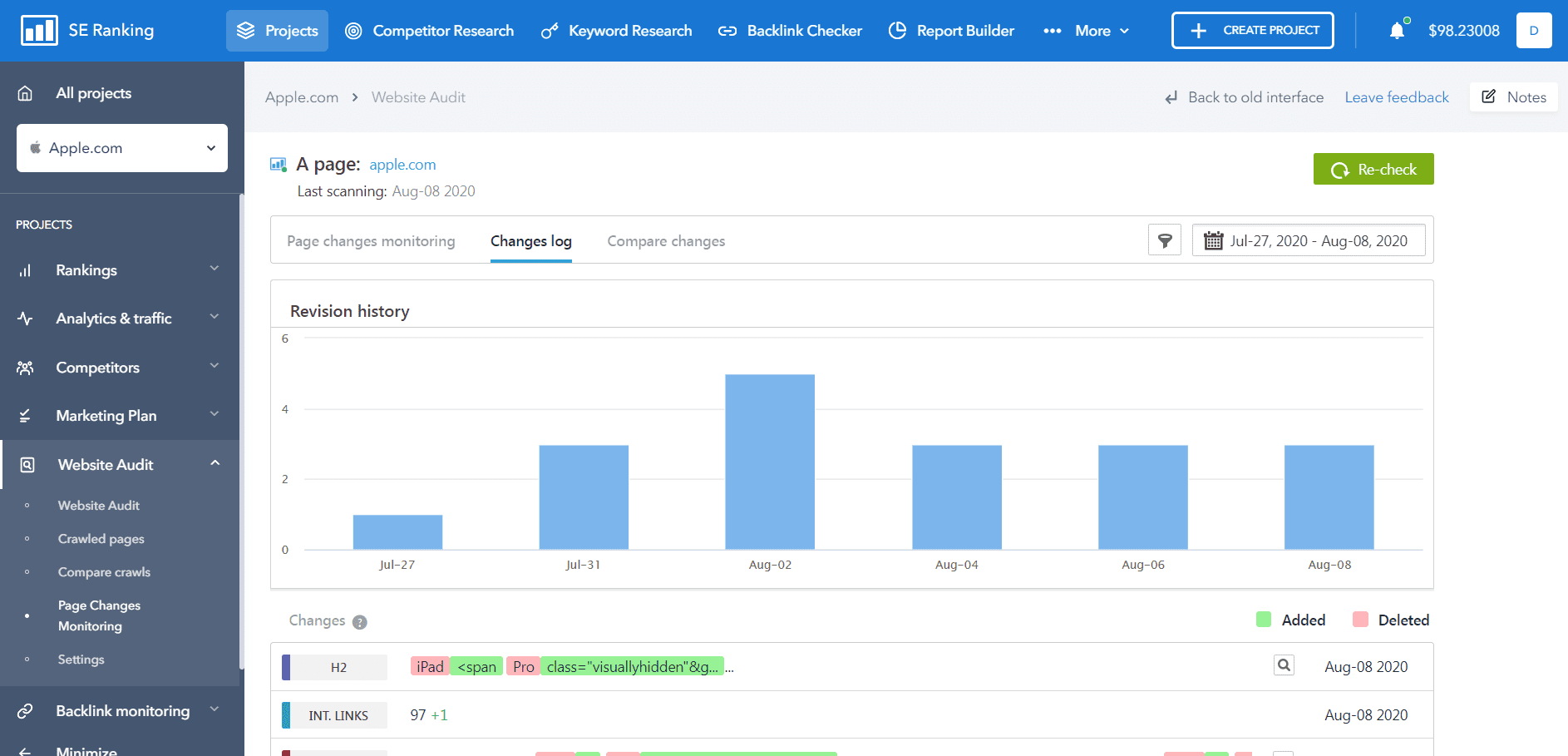Click the tallest Aug-02 bar in chart
This screenshot has width=1568, height=756.
[x=770, y=462]
